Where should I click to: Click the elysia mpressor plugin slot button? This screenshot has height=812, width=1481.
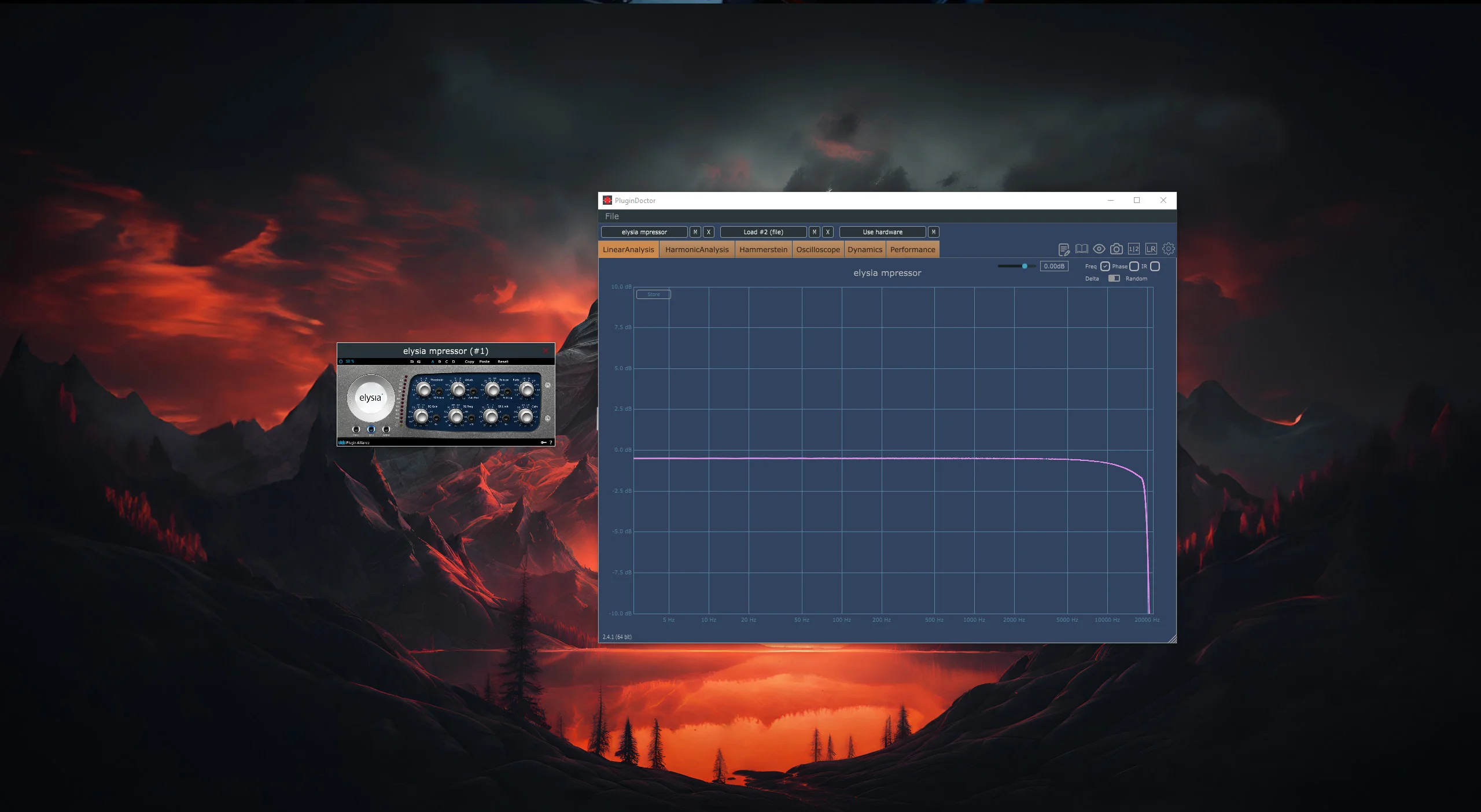[644, 232]
